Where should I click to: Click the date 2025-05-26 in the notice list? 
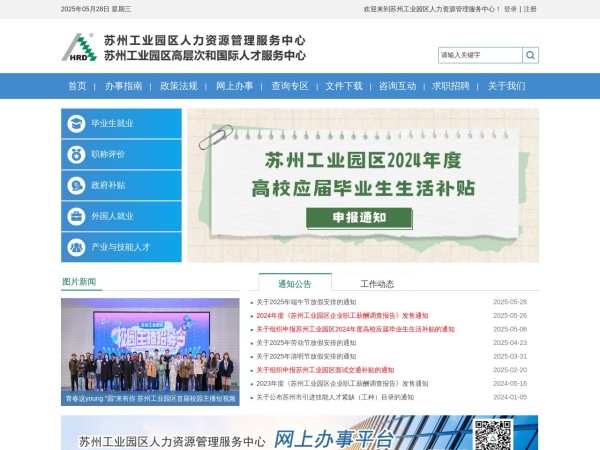pyautogui.click(x=510, y=316)
